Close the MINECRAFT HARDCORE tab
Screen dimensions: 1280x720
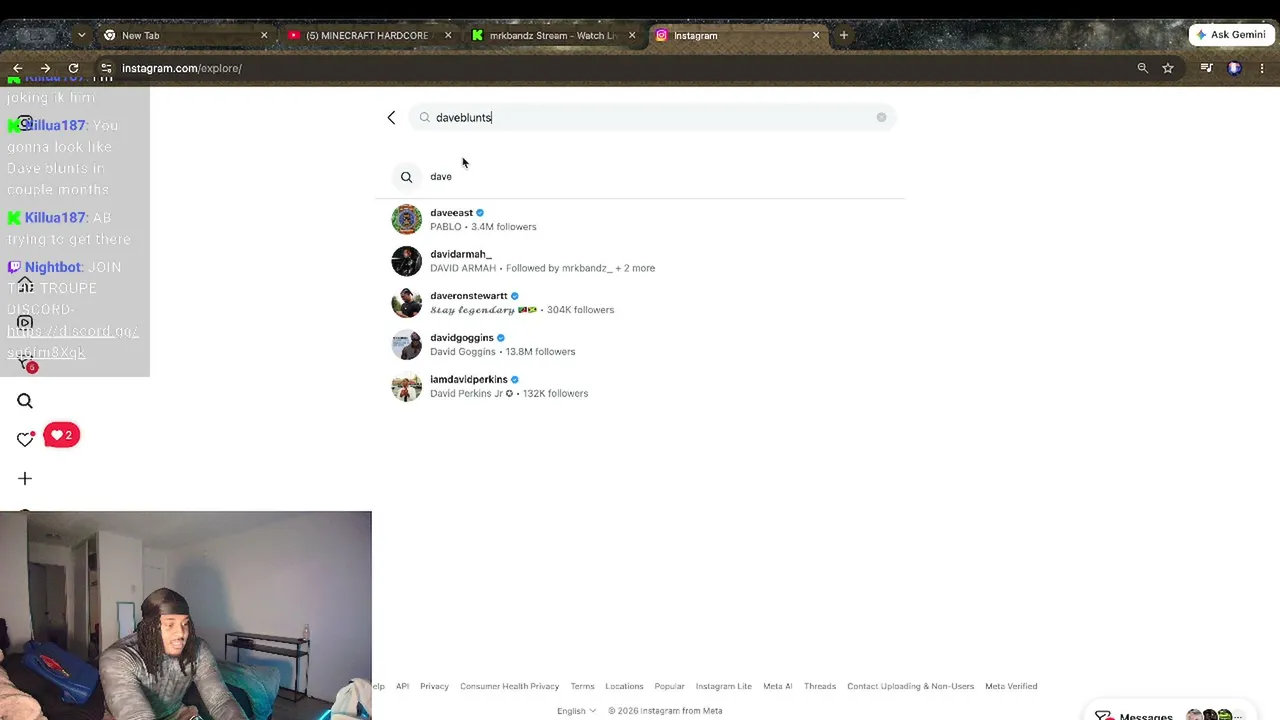[448, 35]
